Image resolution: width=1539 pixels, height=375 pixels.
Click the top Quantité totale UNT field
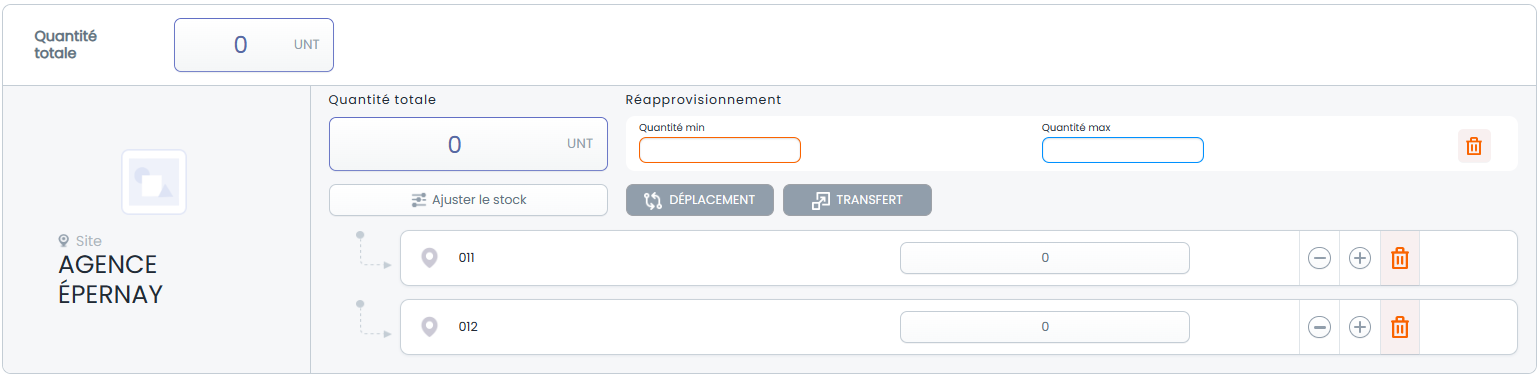(254, 45)
